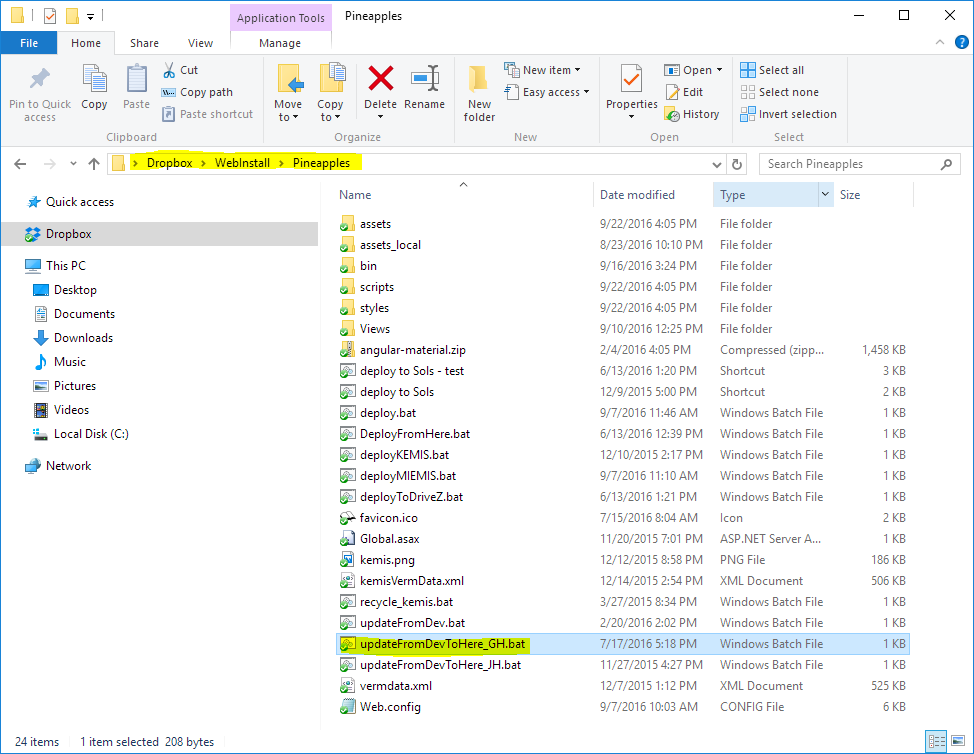Click Copy path in Clipboard group
The height and width of the screenshot is (754, 974).
197,92
